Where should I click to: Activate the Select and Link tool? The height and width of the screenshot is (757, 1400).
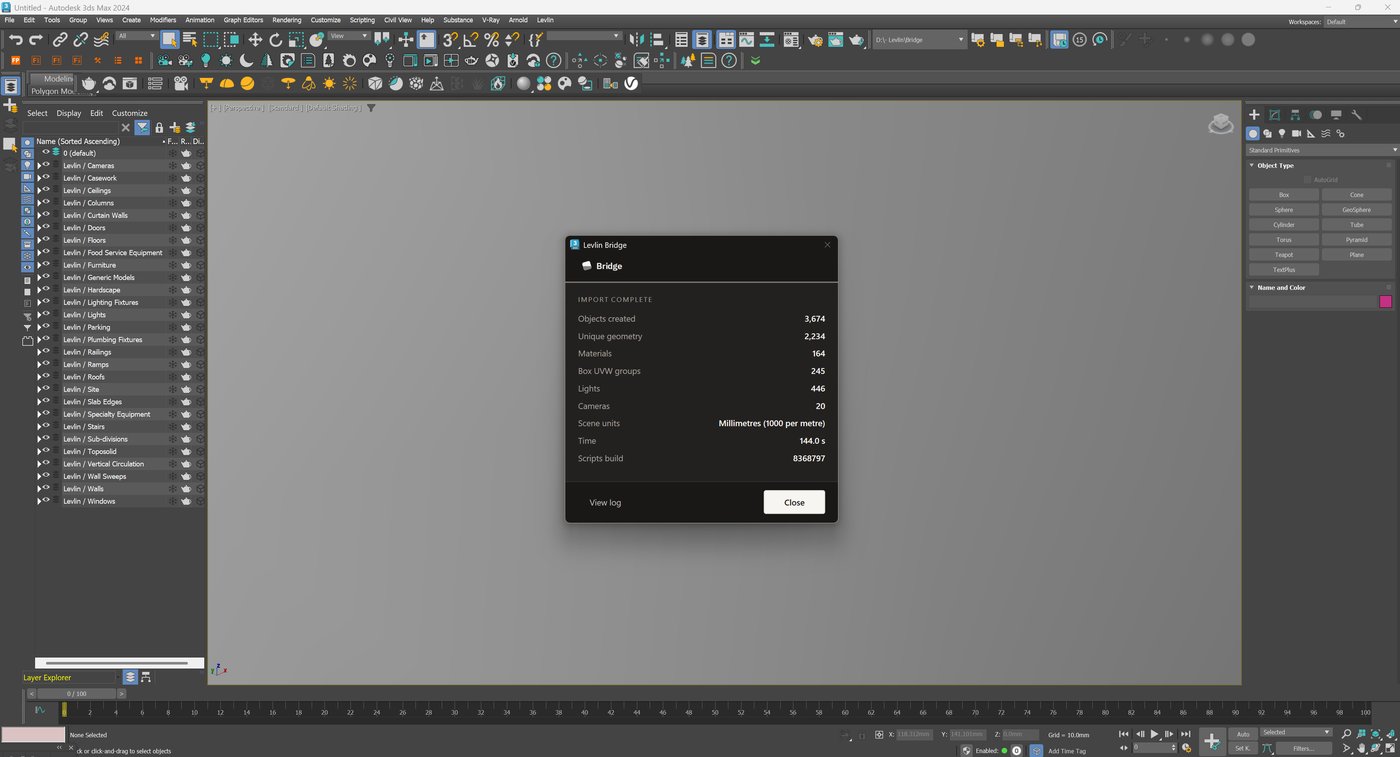click(60, 40)
